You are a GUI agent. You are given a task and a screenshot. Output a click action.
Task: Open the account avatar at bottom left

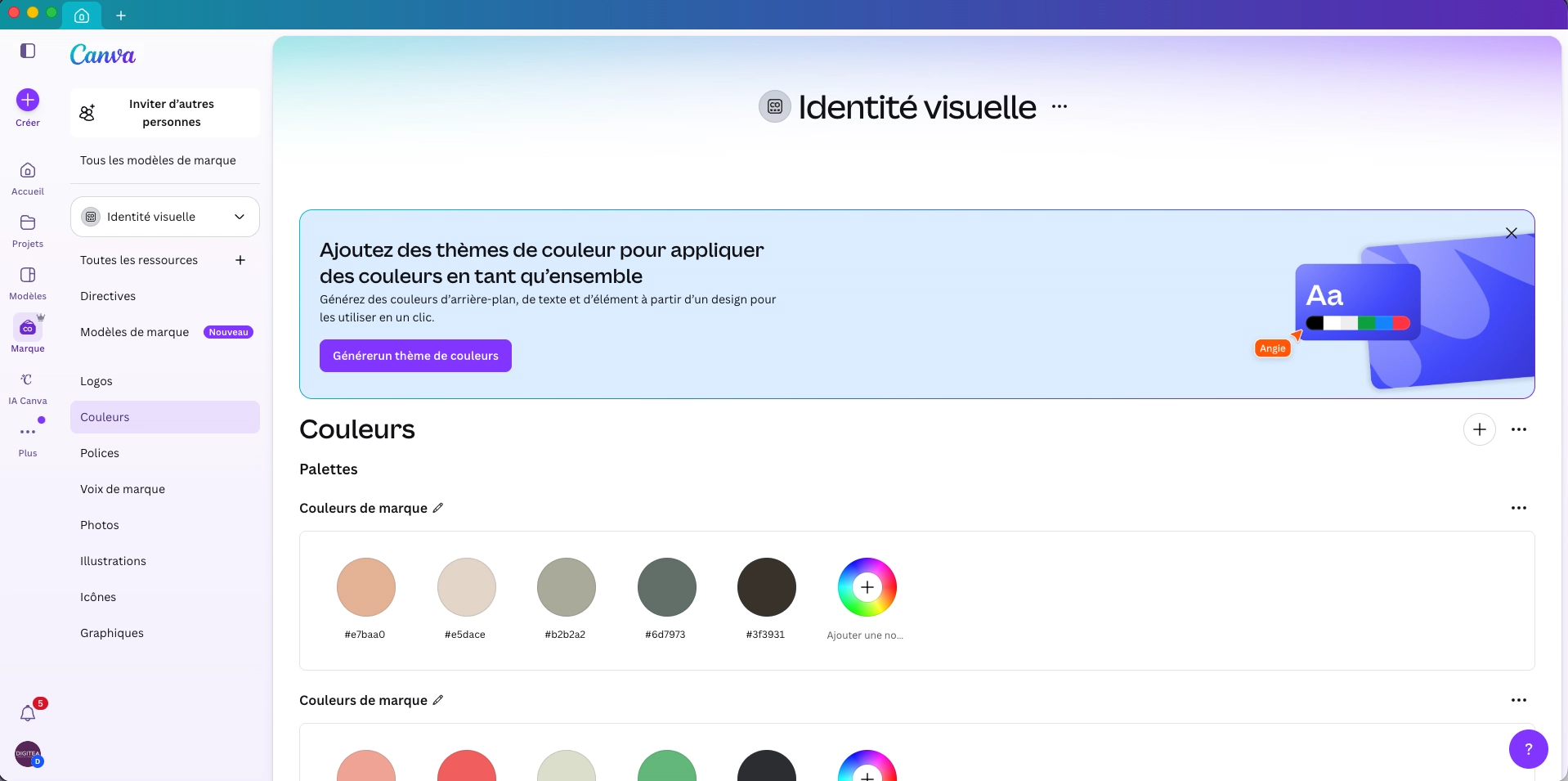click(x=28, y=754)
